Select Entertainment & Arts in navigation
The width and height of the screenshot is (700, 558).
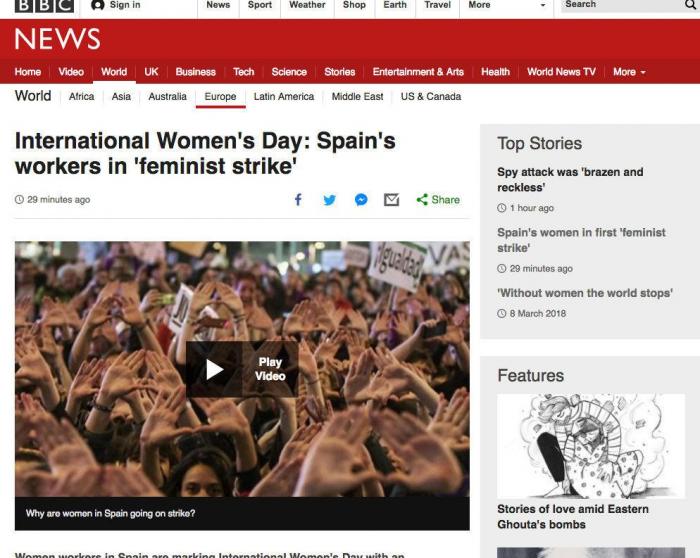(418, 72)
